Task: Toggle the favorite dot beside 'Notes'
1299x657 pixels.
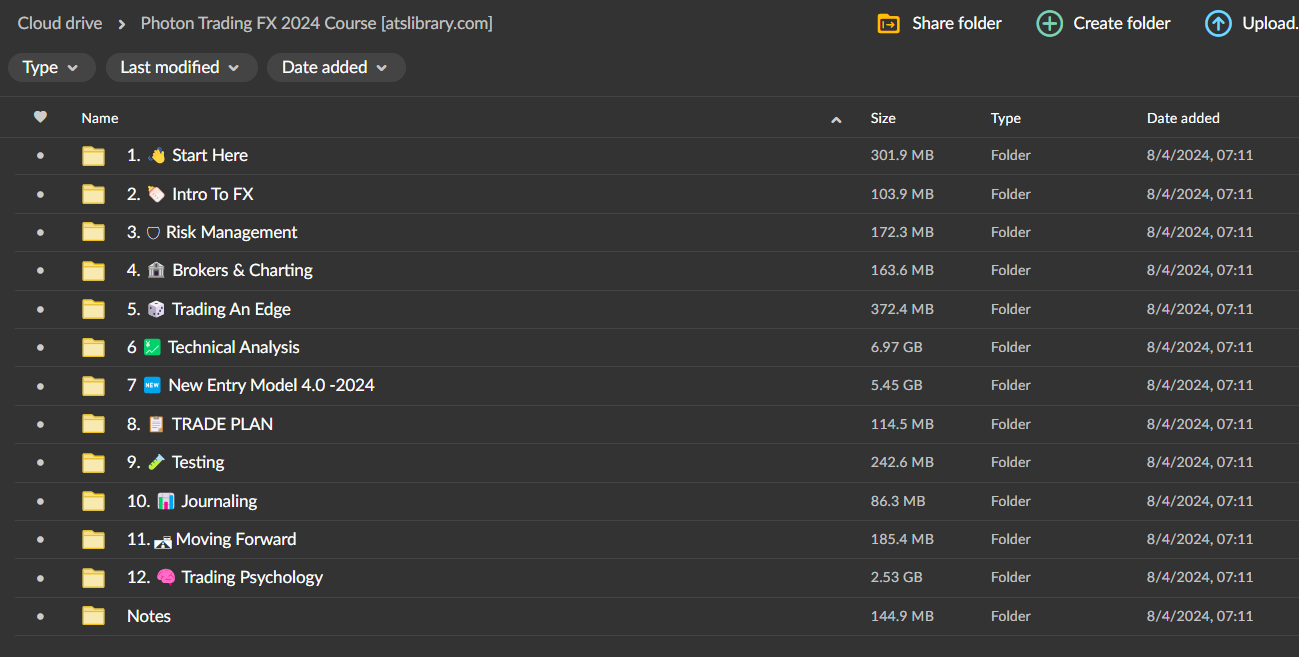Action: 39,616
